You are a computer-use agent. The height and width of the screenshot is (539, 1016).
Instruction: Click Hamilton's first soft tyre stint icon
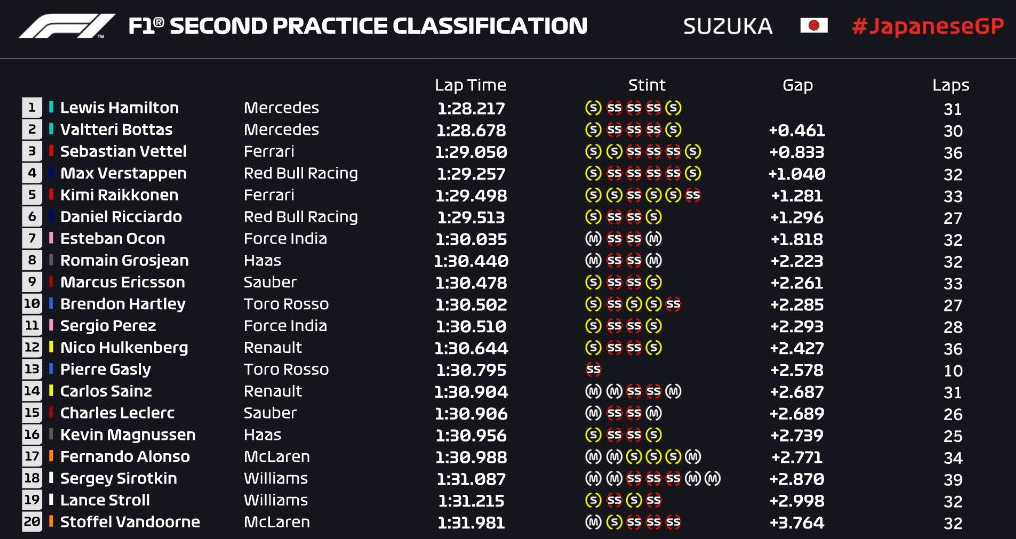click(x=593, y=108)
